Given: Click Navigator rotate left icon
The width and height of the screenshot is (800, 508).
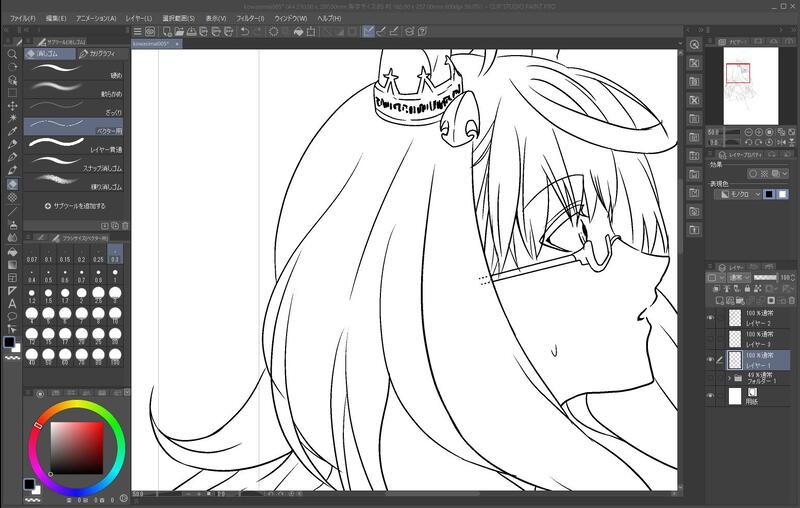Looking at the screenshot, I should click(748, 142).
